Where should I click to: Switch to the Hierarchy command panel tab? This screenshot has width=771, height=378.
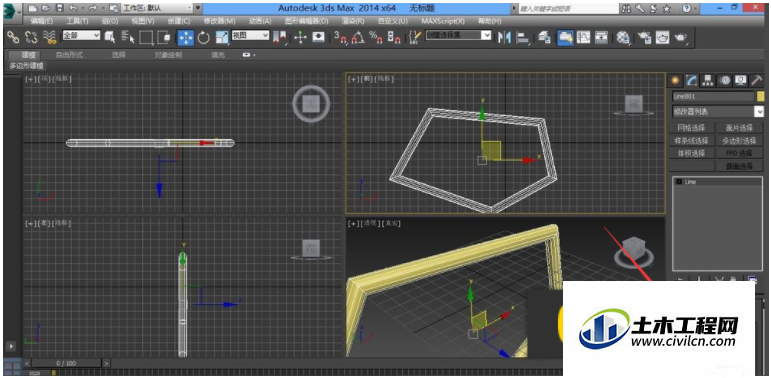(x=708, y=80)
